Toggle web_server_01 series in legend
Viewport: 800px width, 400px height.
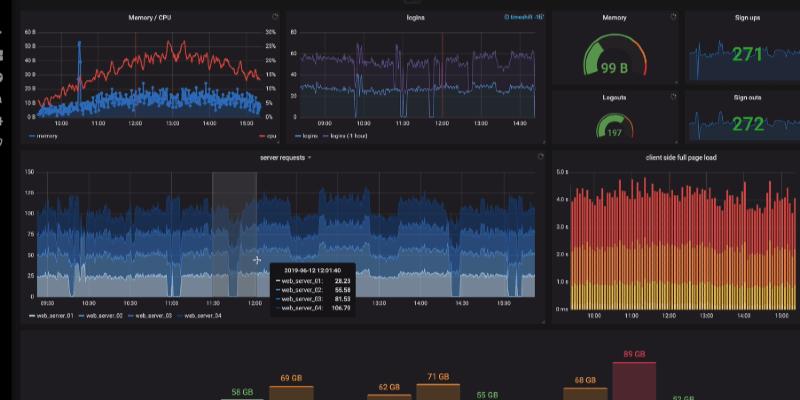coord(55,315)
